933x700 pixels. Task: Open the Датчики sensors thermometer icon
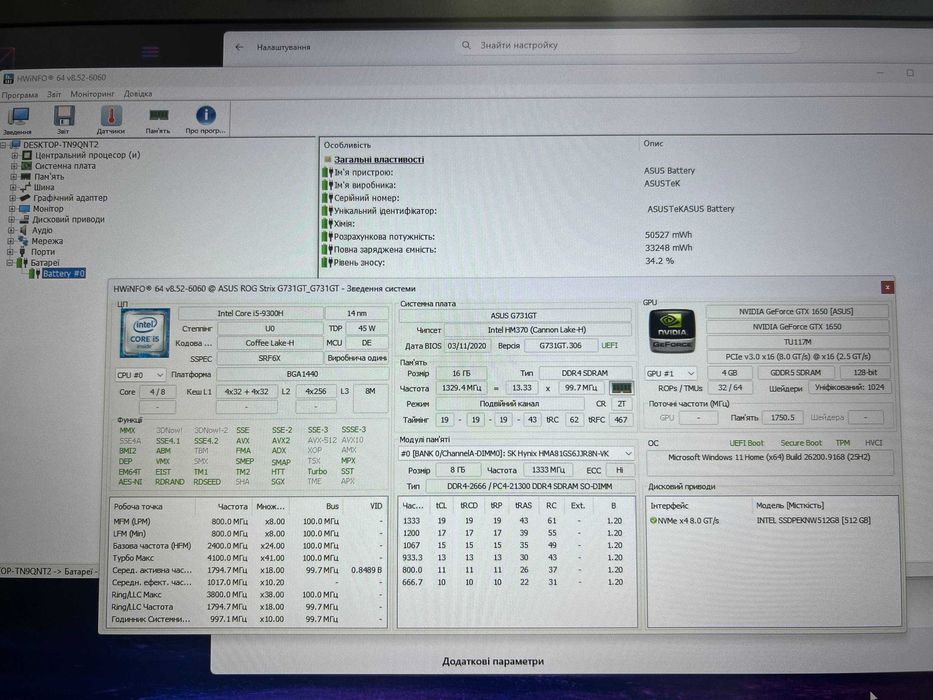pyautogui.click(x=111, y=119)
